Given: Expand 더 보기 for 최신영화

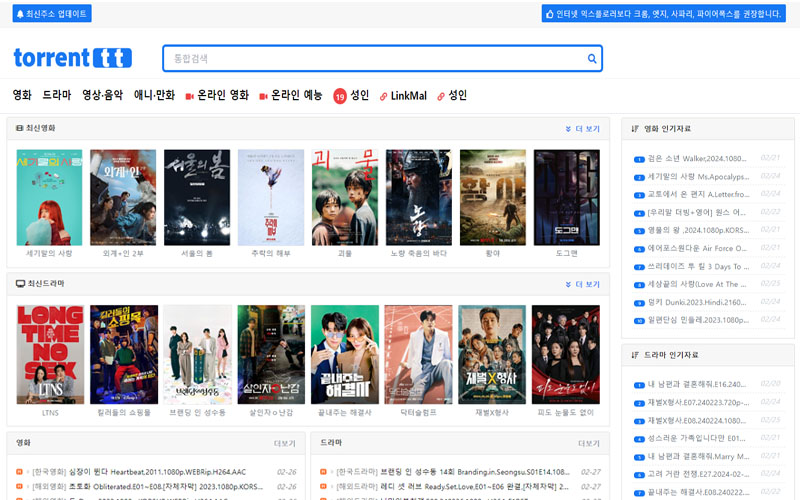Looking at the screenshot, I should (x=583, y=129).
